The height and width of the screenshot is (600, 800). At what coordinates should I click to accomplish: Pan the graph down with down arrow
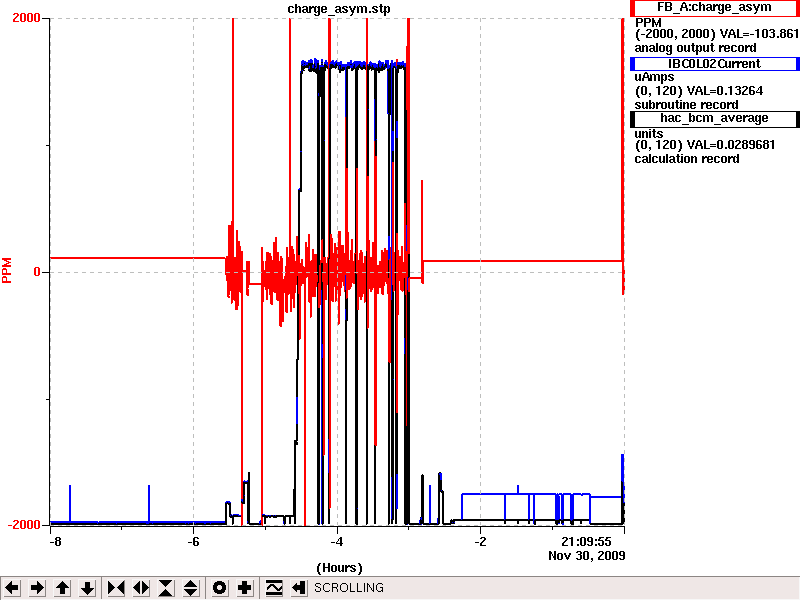coord(87,588)
